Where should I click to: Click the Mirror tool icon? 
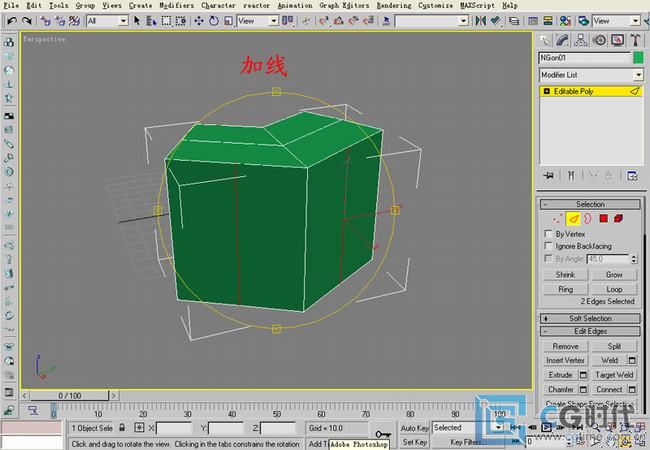point(480,21)
